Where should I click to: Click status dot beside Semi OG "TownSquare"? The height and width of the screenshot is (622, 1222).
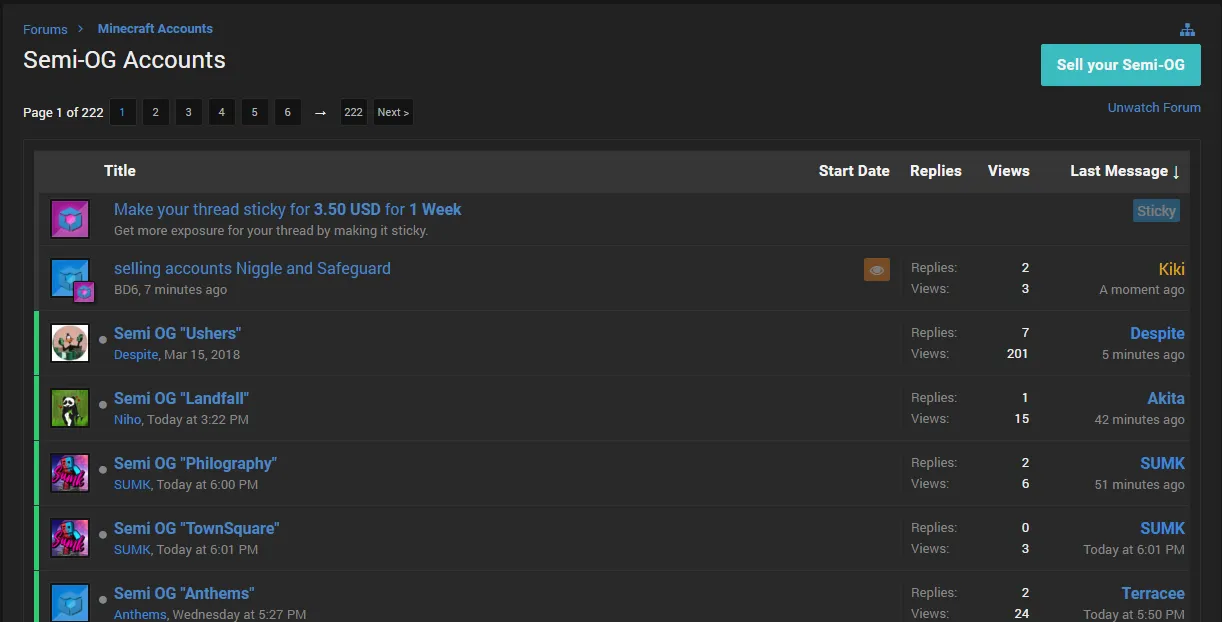[x=103, y=535]
